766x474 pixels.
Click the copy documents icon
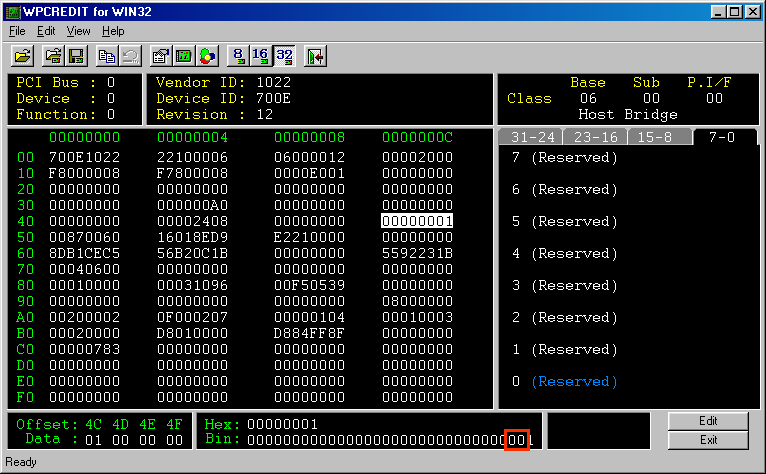(107, 56)
